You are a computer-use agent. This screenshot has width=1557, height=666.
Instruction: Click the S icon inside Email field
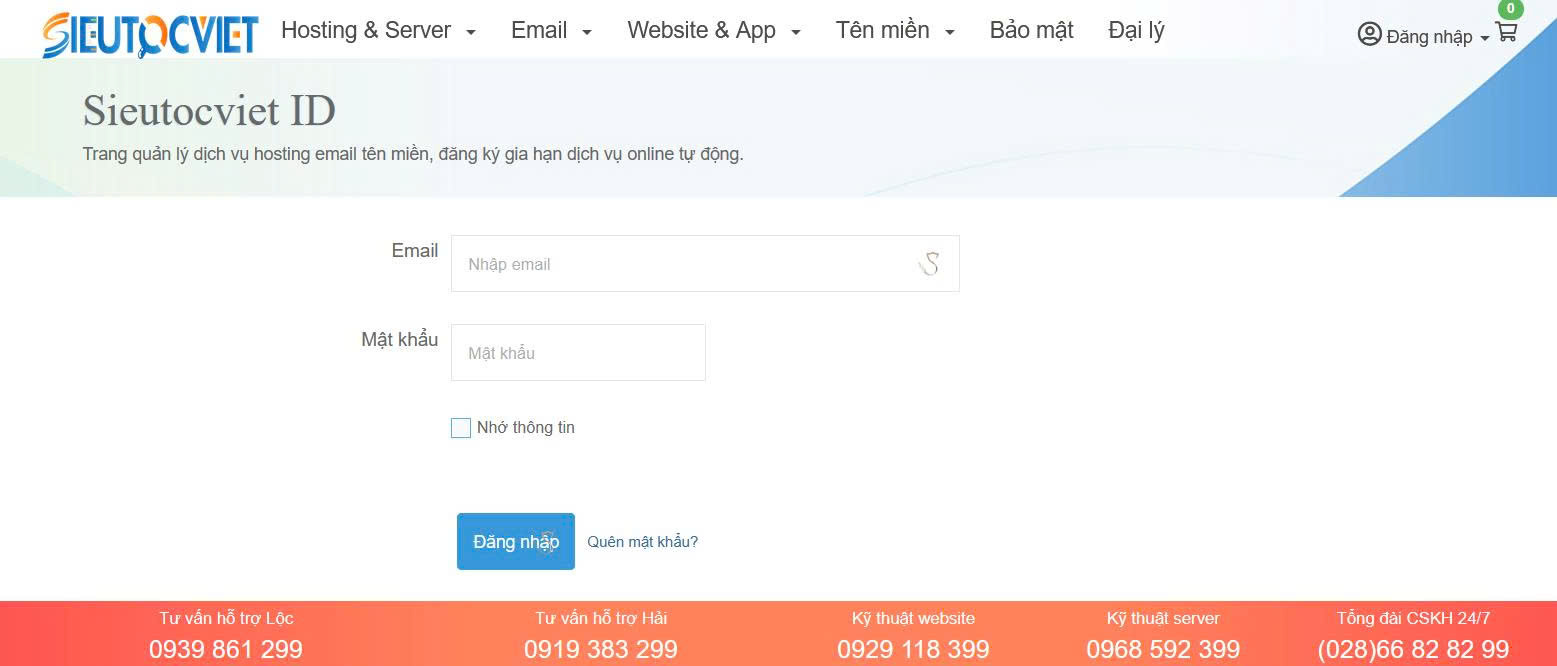[x=930, y=264]
